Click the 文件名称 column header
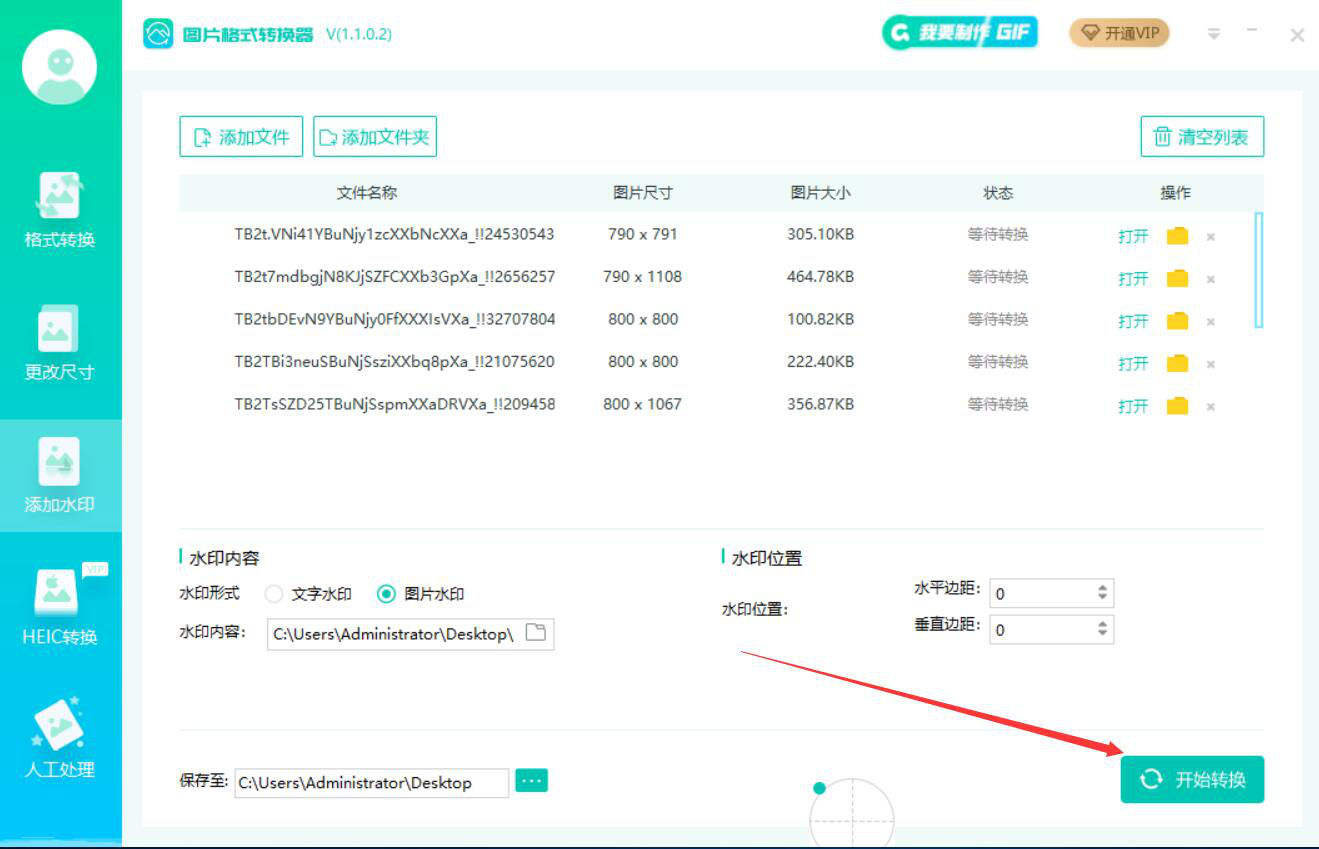Image resolution: width=1319 pixels, height=849 pixels. (x=367, y=193)
